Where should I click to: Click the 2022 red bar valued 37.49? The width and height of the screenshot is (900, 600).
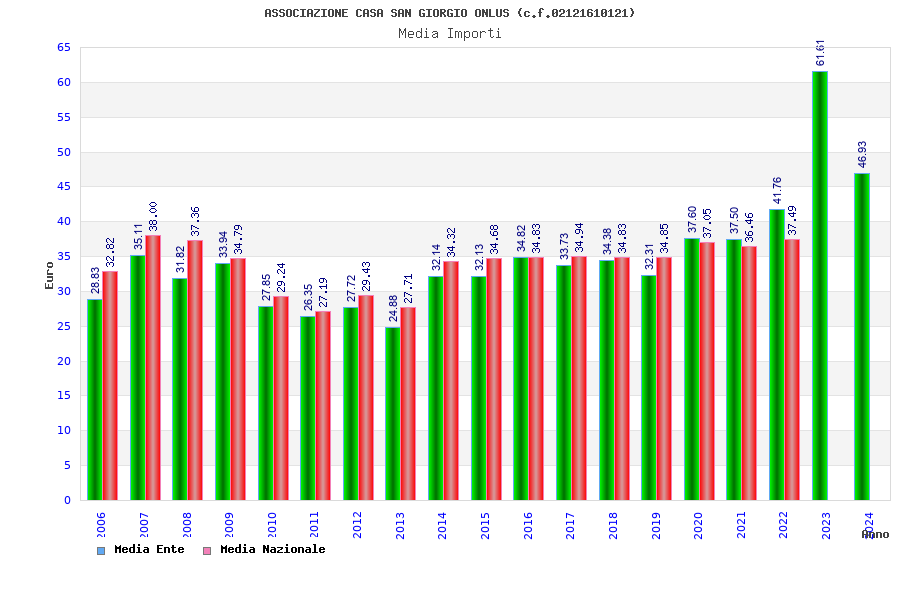click(792, 370)
